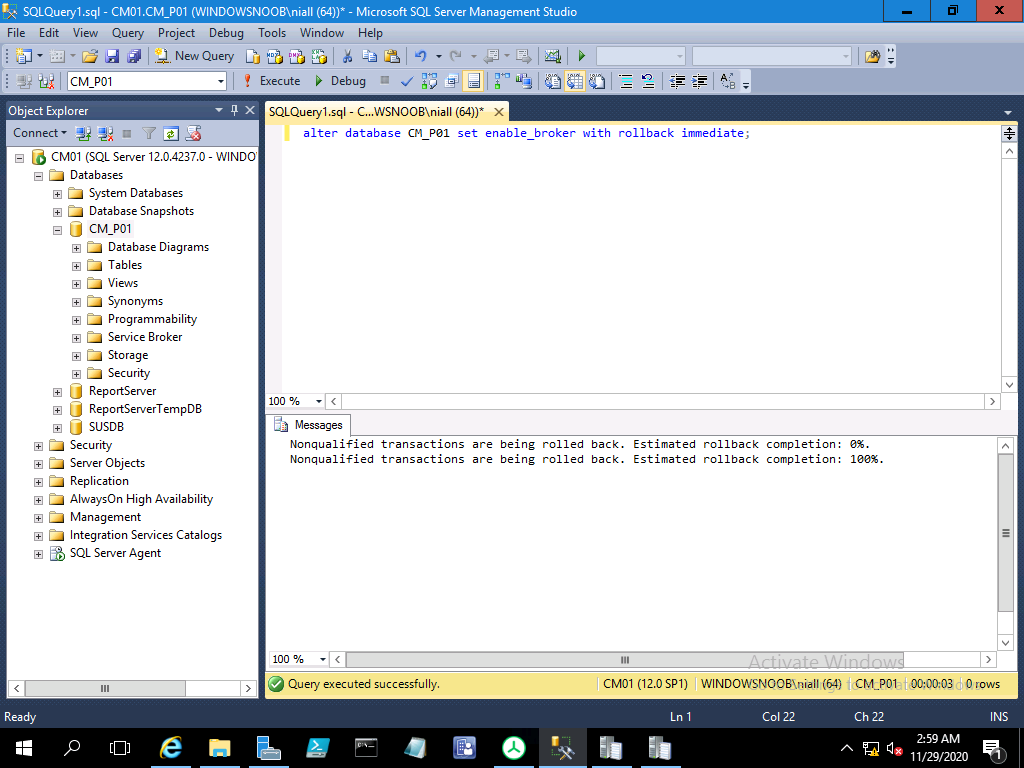Switch output to Results to File
The image size is (1024, 768).
pyautogui.click(x=597, y=81)
